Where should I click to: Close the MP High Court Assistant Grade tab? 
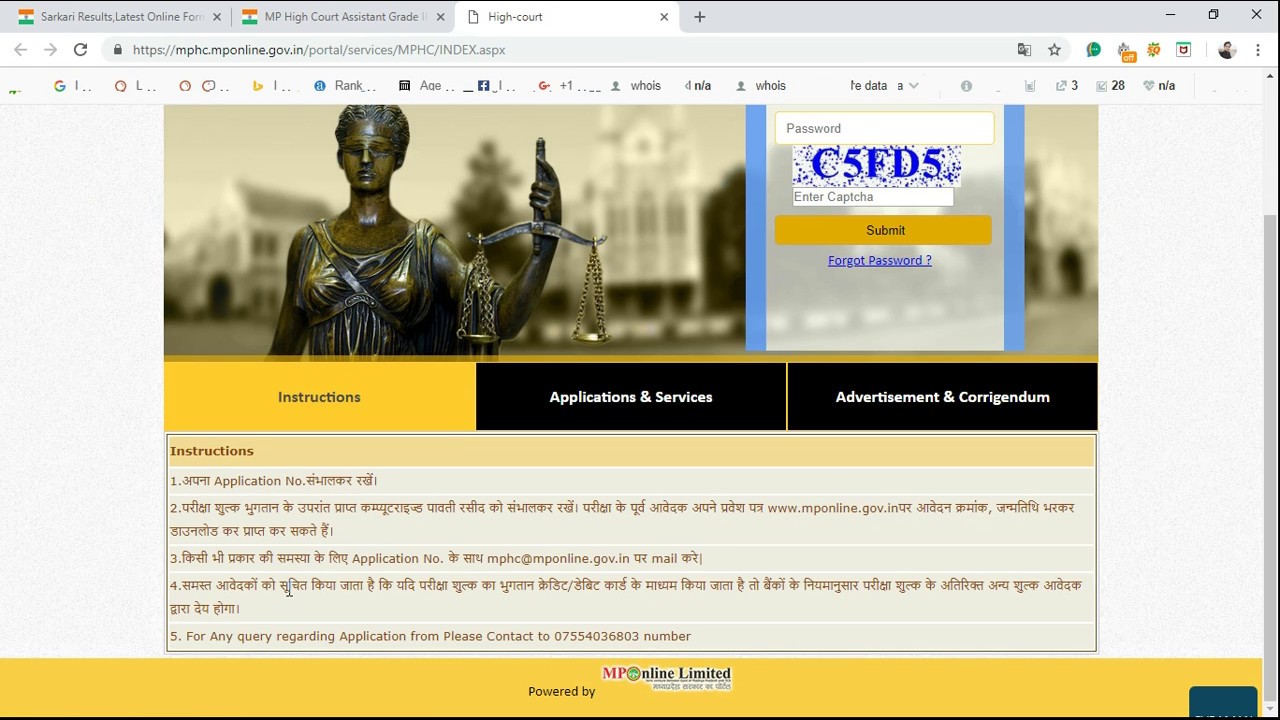(x=441, y=17)
